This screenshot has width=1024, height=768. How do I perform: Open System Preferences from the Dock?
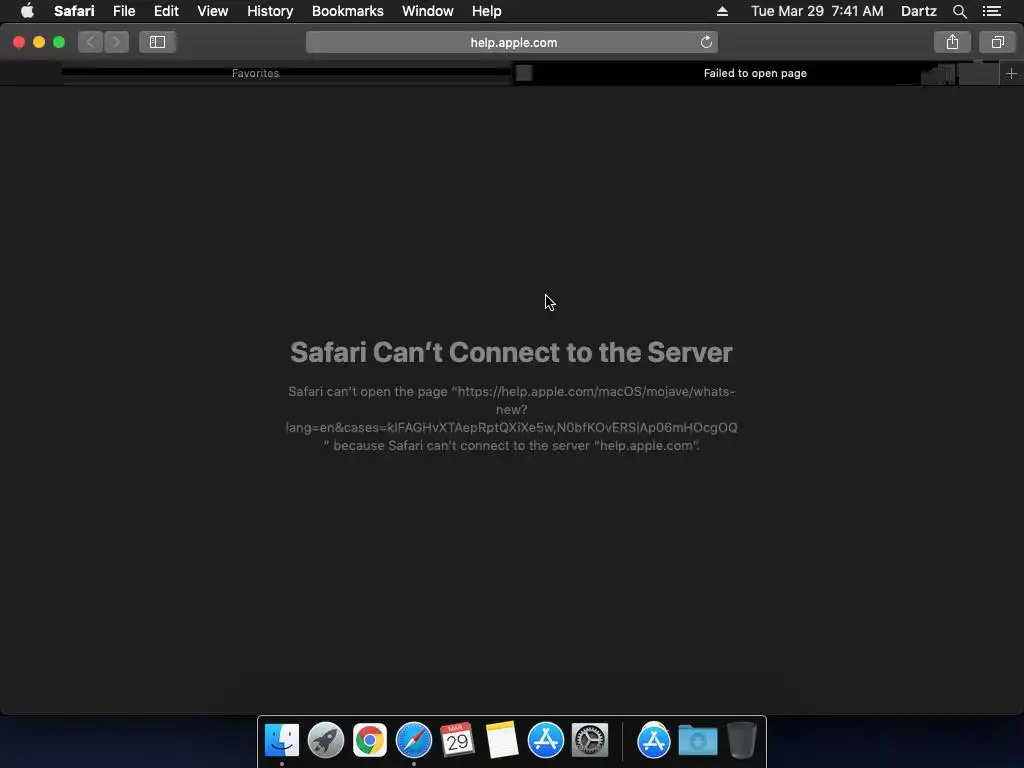pos(590,740)
